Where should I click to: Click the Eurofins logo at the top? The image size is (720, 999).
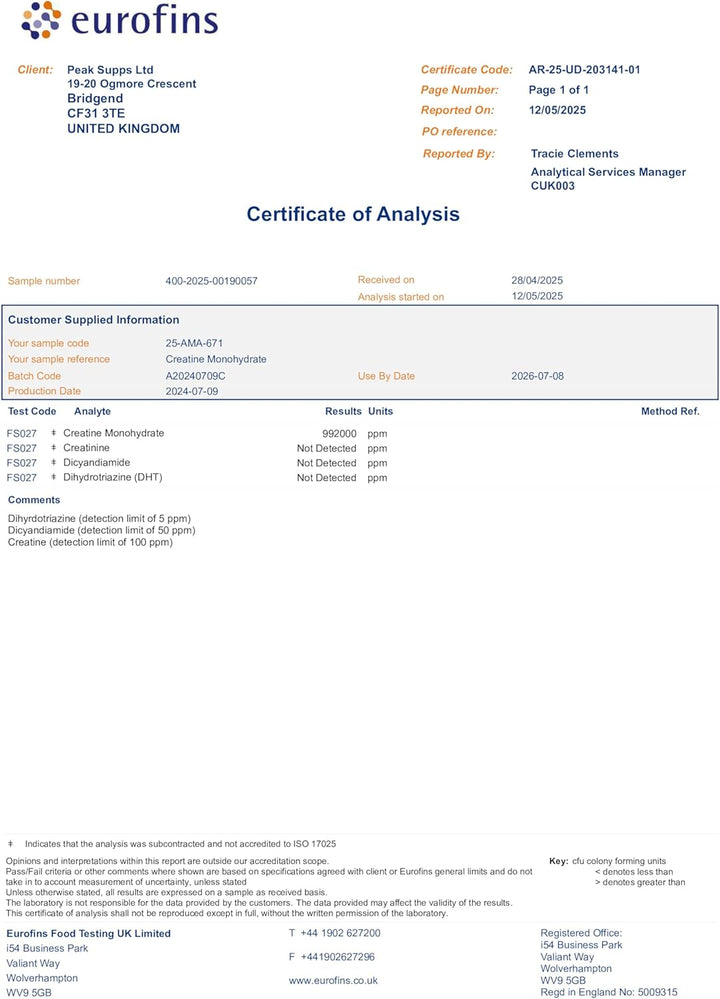click(118, 22)
